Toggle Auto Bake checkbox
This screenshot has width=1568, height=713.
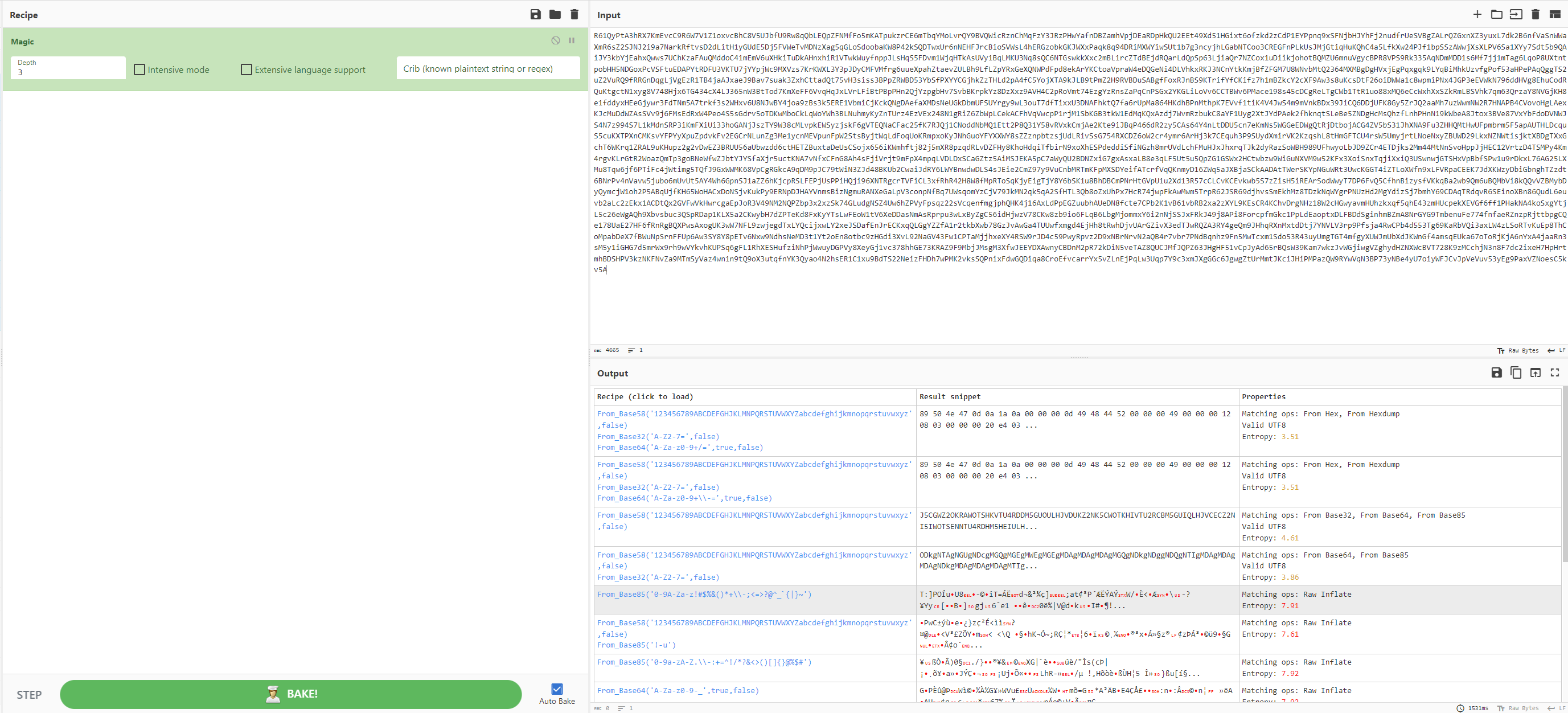coord(556,689)
